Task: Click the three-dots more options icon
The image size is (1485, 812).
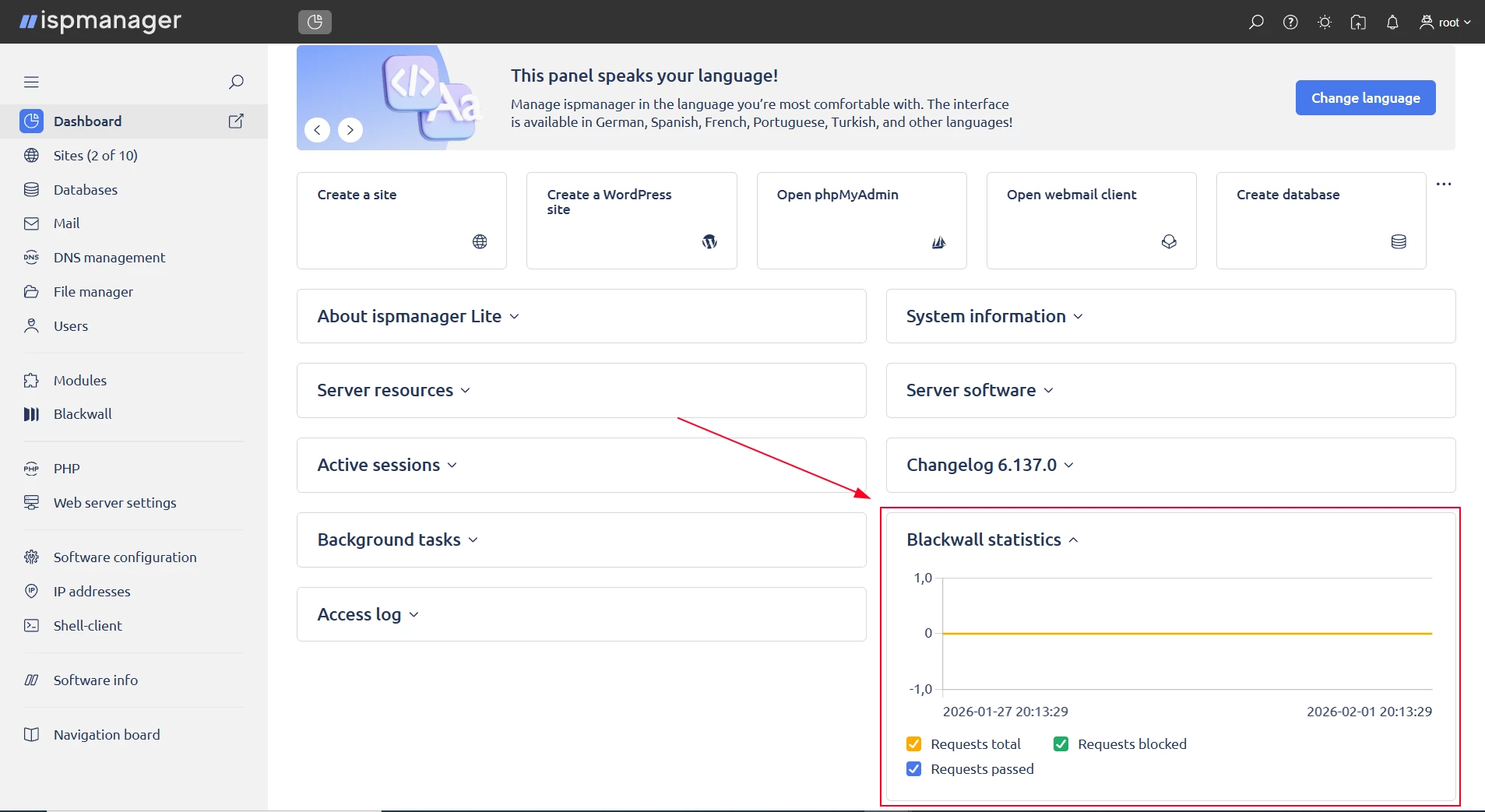Action: 1444,185
